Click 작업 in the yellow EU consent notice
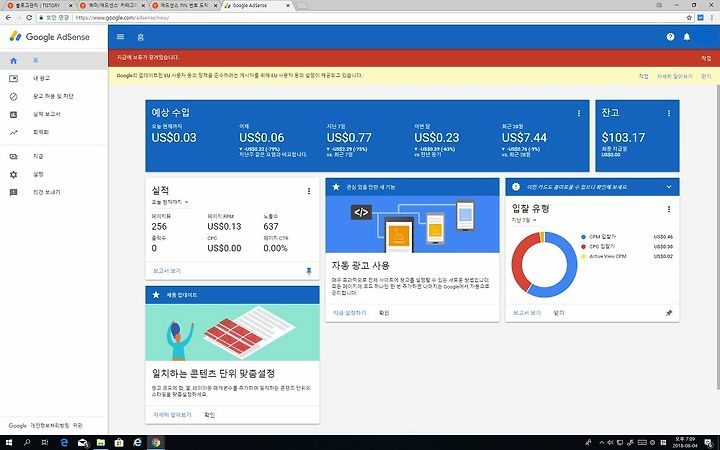 (x=643, y=76)
